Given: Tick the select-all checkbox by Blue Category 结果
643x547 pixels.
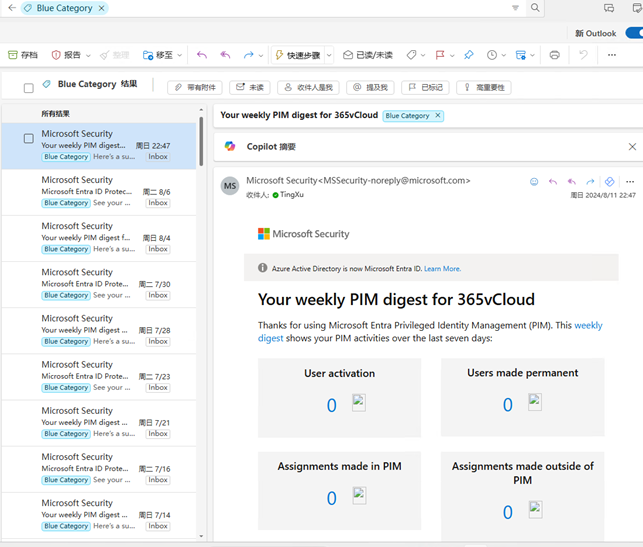Looking at the screenshot, I should click(29, 88).
